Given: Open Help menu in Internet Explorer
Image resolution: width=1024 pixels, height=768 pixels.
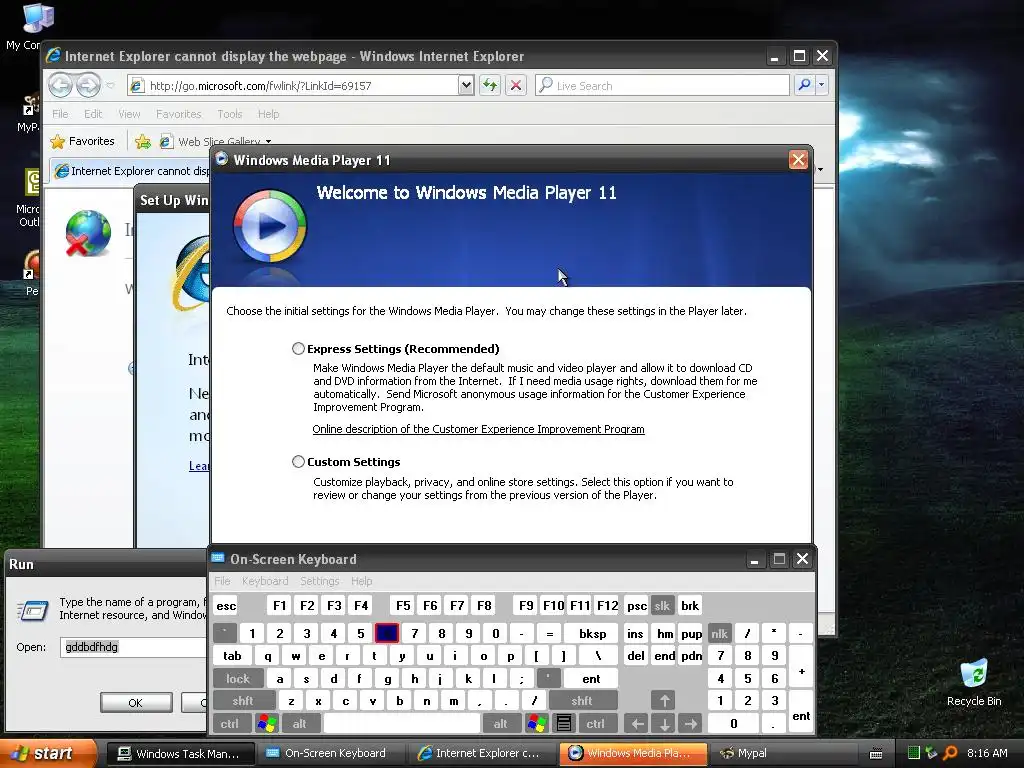Looking at the screenshot, I should coord(268,114).
